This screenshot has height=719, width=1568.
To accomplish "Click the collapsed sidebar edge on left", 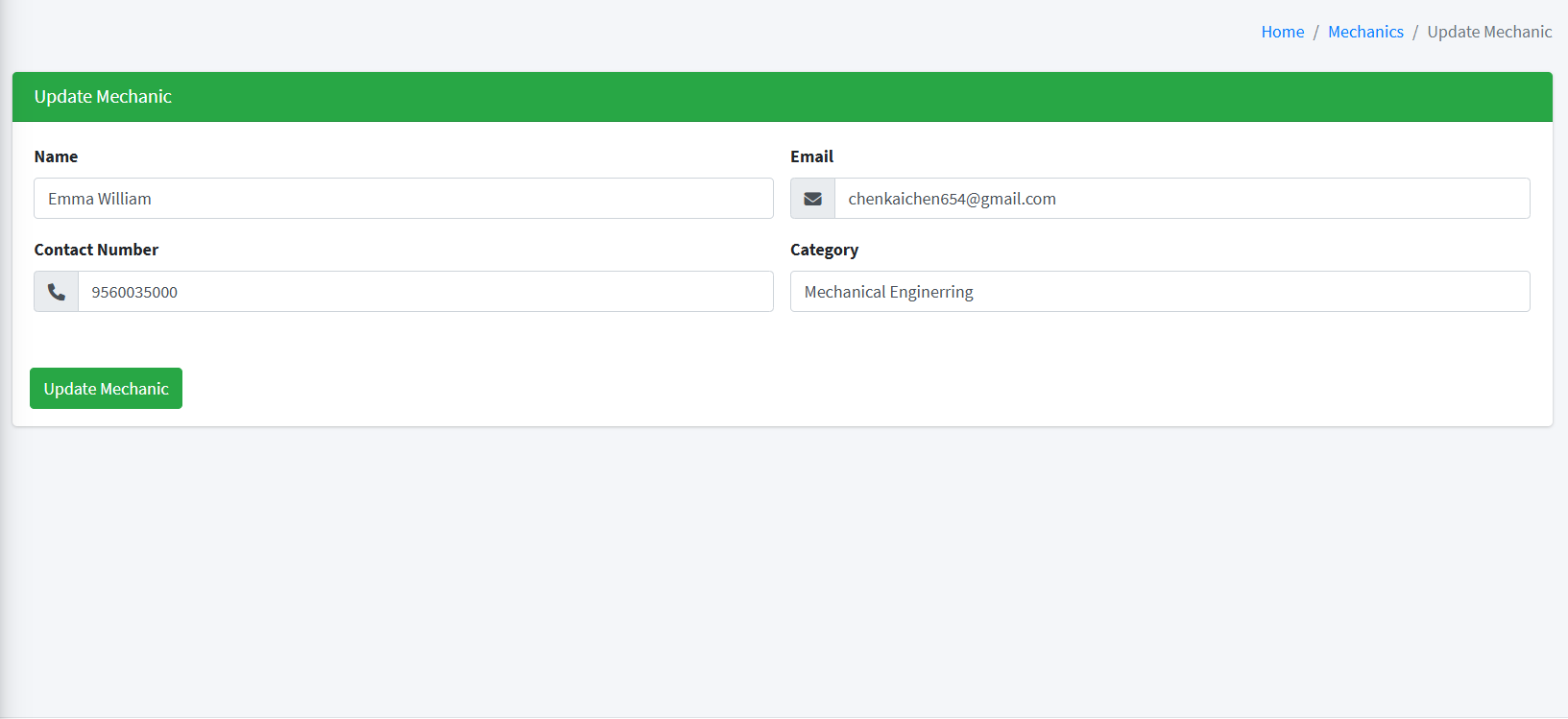I will [4, 384].
